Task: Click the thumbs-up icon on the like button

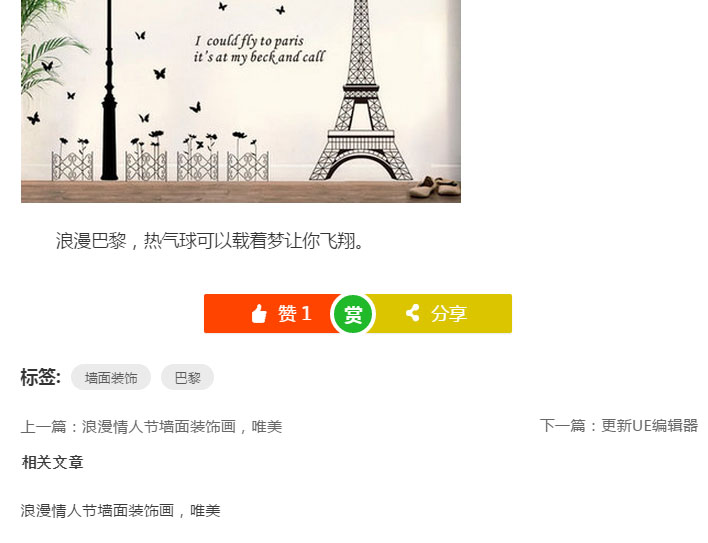Action: (x=259, y=313)
